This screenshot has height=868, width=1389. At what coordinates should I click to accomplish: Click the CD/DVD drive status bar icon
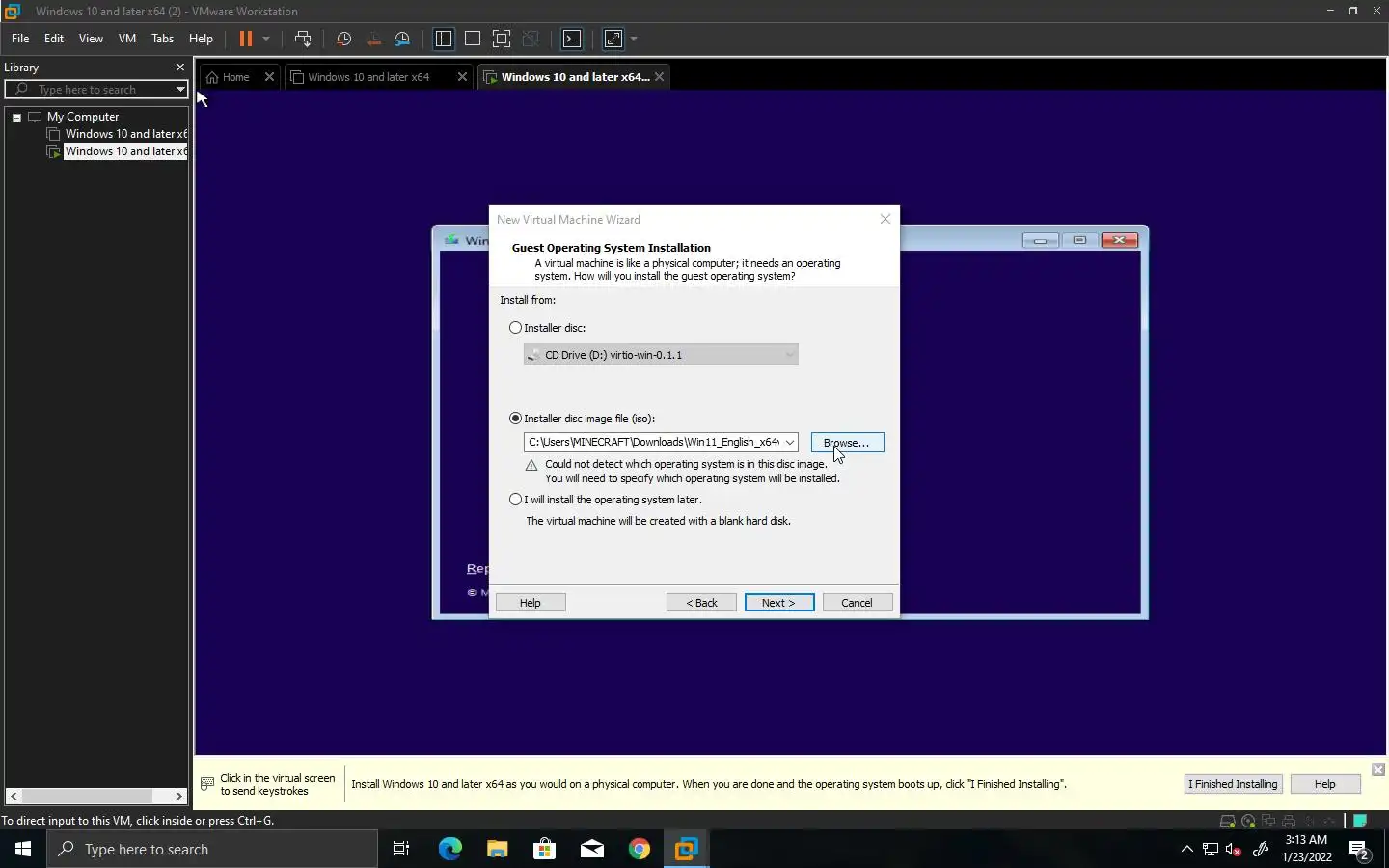[x=1248, y=821]
